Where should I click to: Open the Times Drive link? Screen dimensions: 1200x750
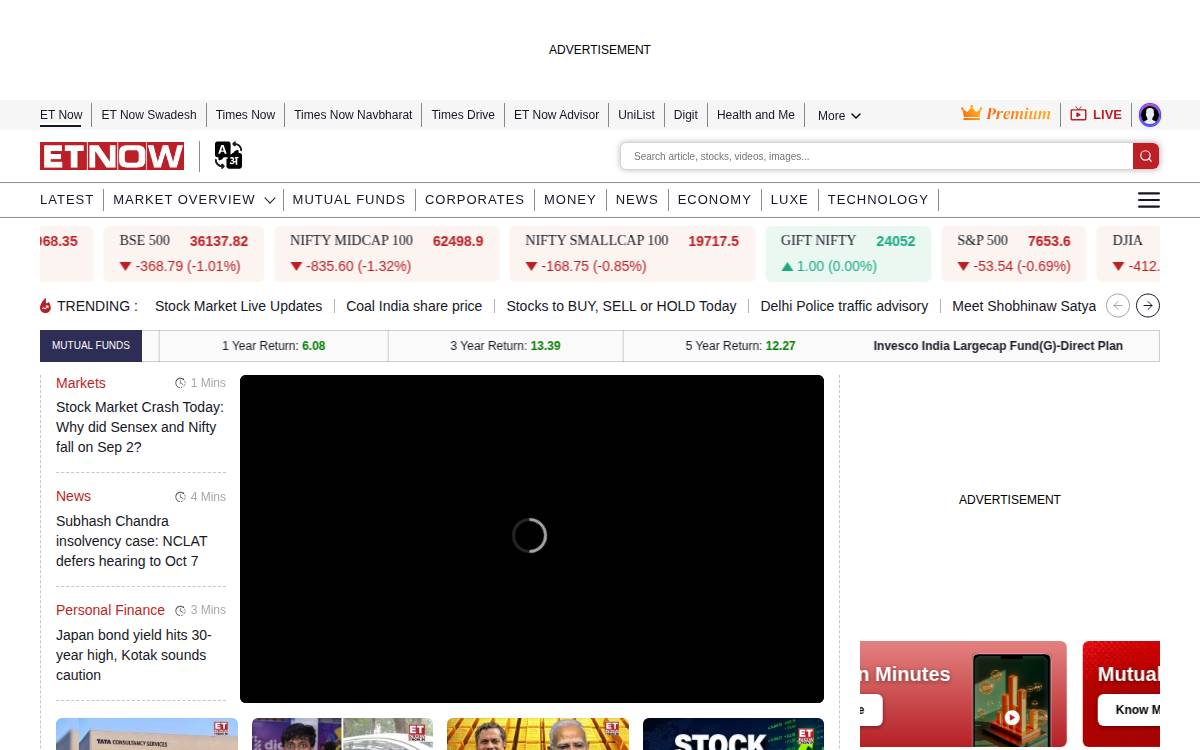point(463,115)
